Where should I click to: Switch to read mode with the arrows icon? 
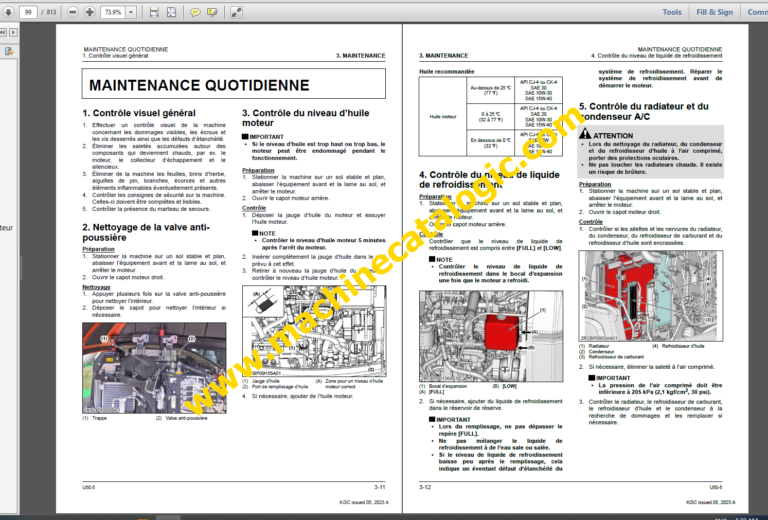[236, 12]
